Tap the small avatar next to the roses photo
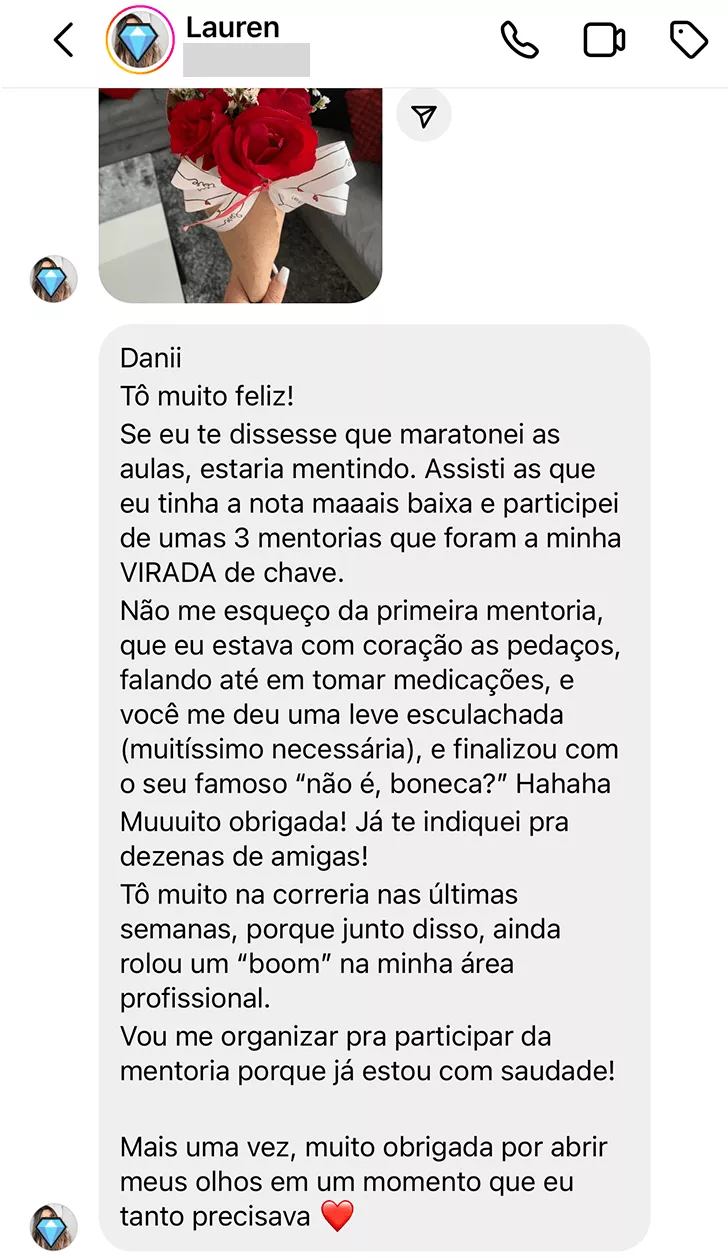 pyautogui.click(x=54, y=279)
